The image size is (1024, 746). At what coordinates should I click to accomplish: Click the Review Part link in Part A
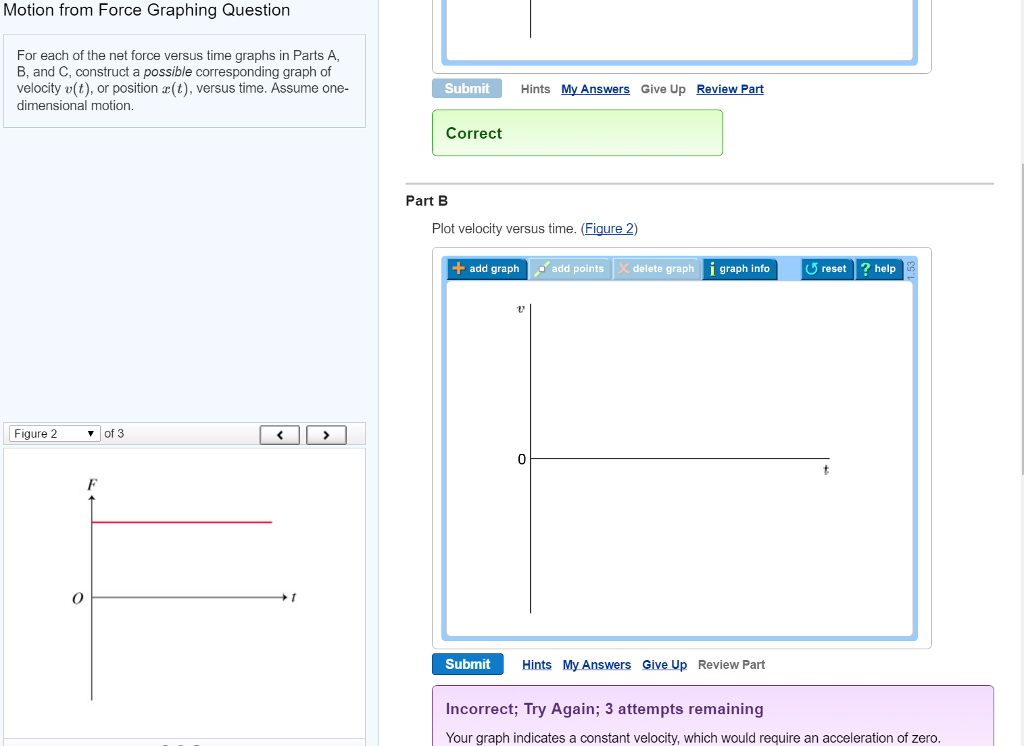pos(730,89)
